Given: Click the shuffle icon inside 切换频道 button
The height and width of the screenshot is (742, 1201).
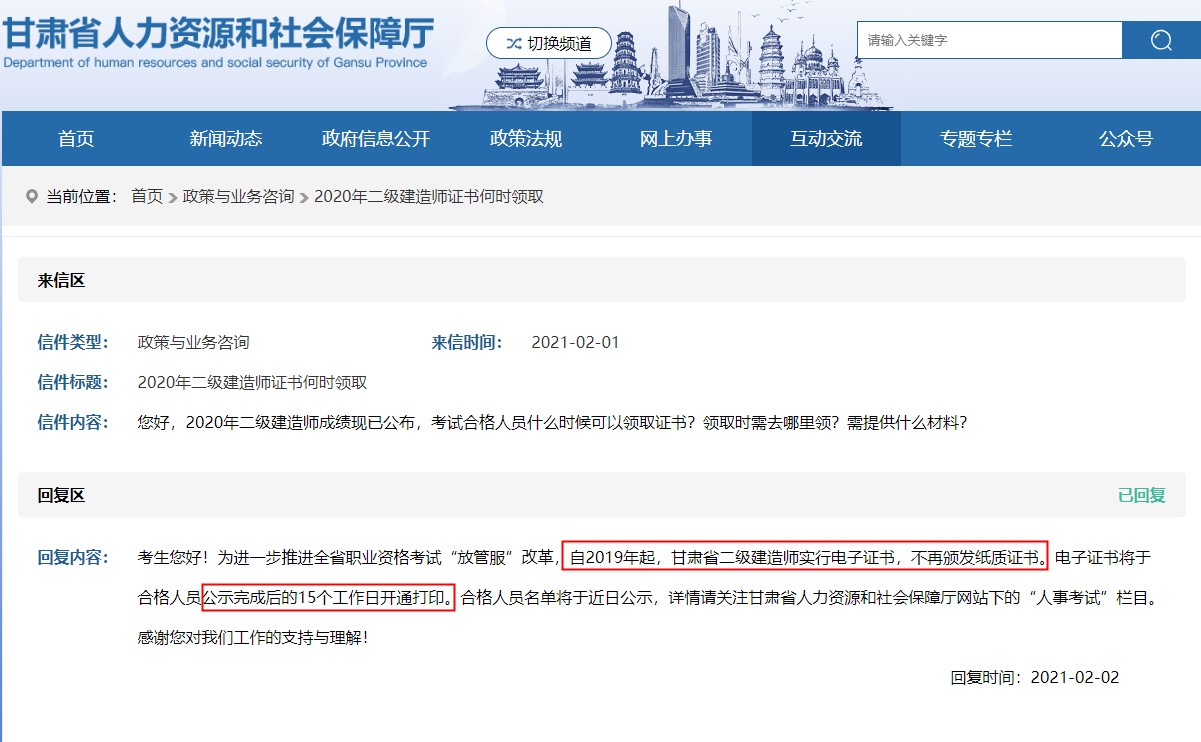Looking at the screenshot, I should pyautogui.click(x=514, y=43).
